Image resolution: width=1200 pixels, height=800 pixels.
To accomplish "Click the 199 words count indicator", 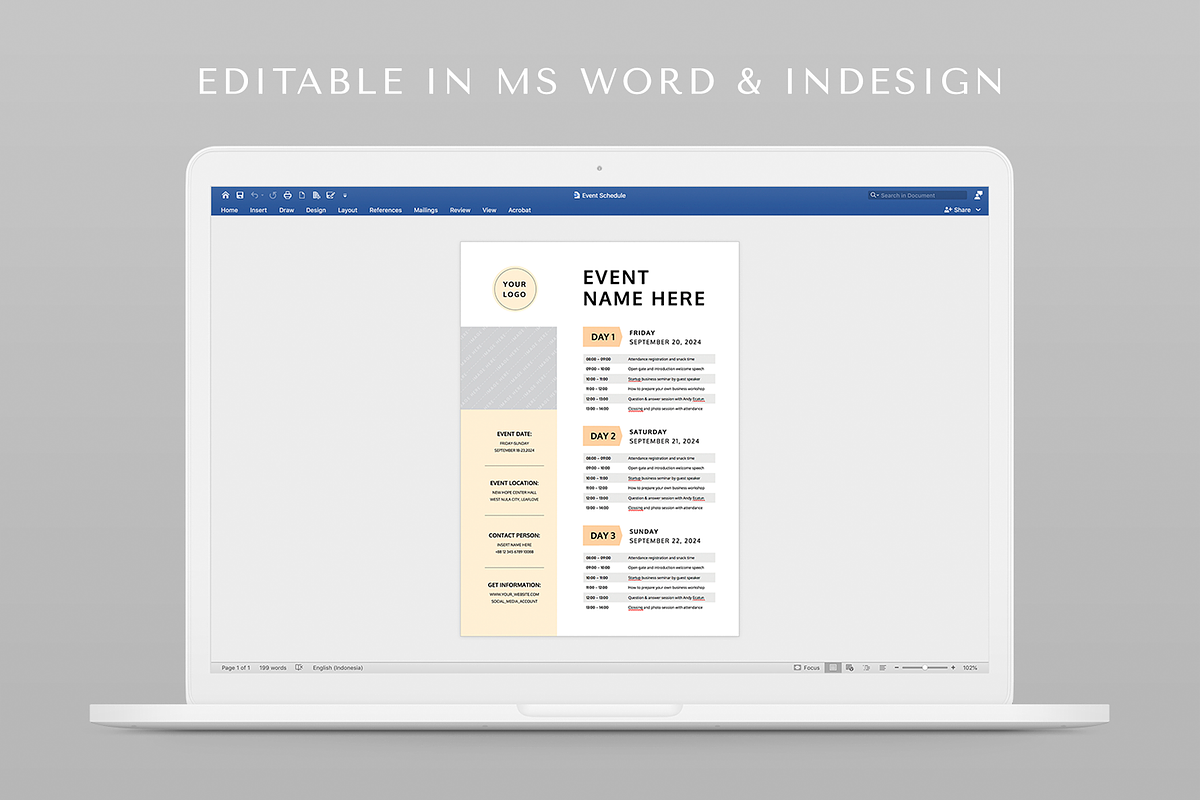I will pyautogui.click(x=273, y=667).
